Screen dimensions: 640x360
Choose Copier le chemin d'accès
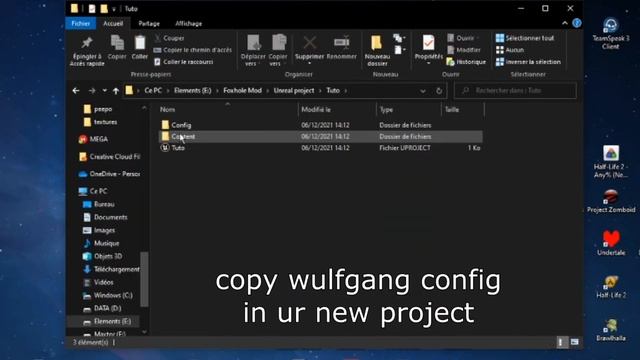193,50
